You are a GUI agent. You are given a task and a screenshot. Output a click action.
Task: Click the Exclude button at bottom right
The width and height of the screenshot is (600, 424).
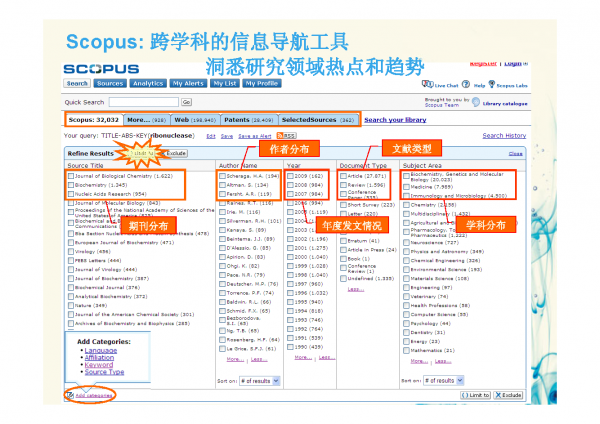point(509,395)
